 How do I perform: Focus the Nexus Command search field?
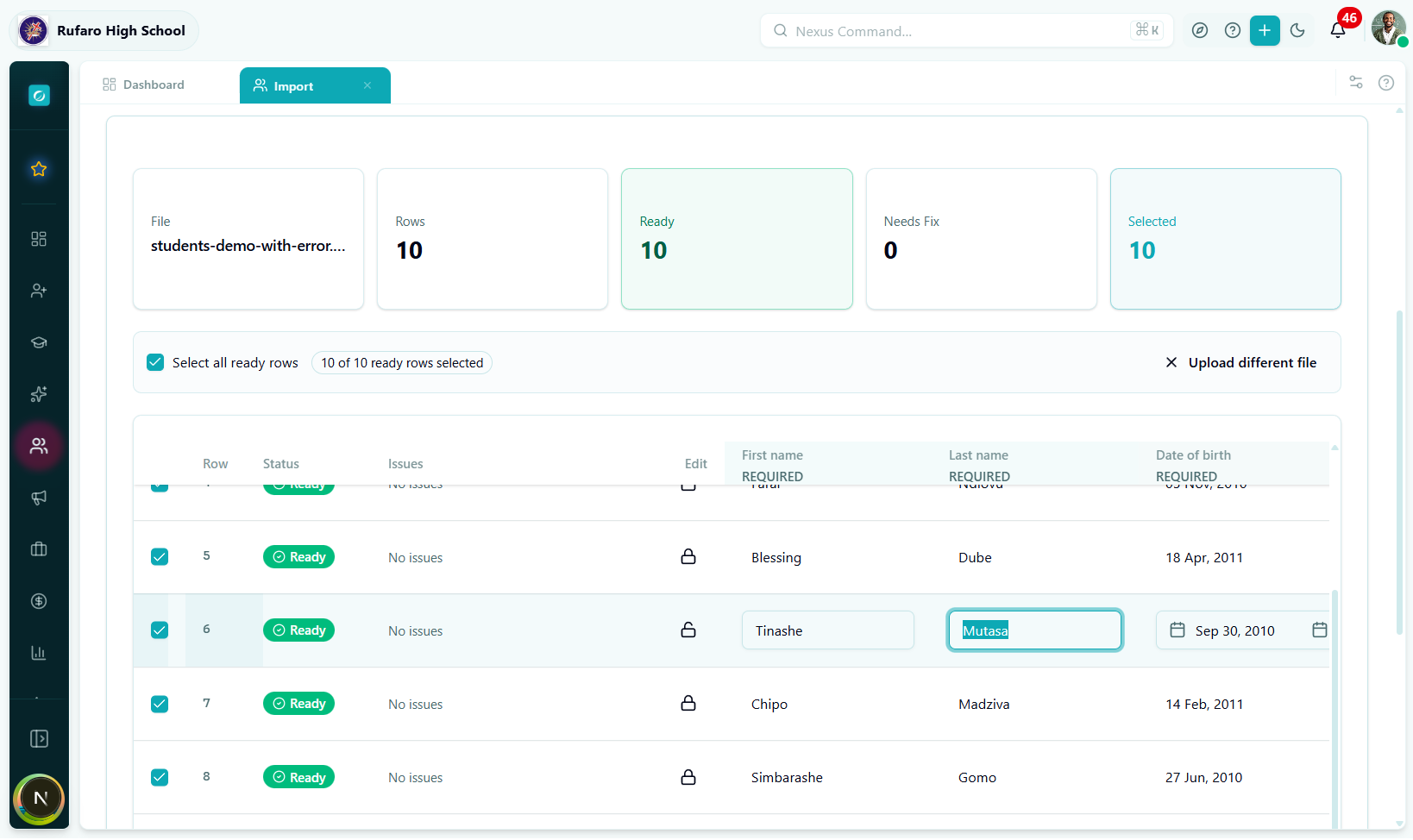click(966, 31)
